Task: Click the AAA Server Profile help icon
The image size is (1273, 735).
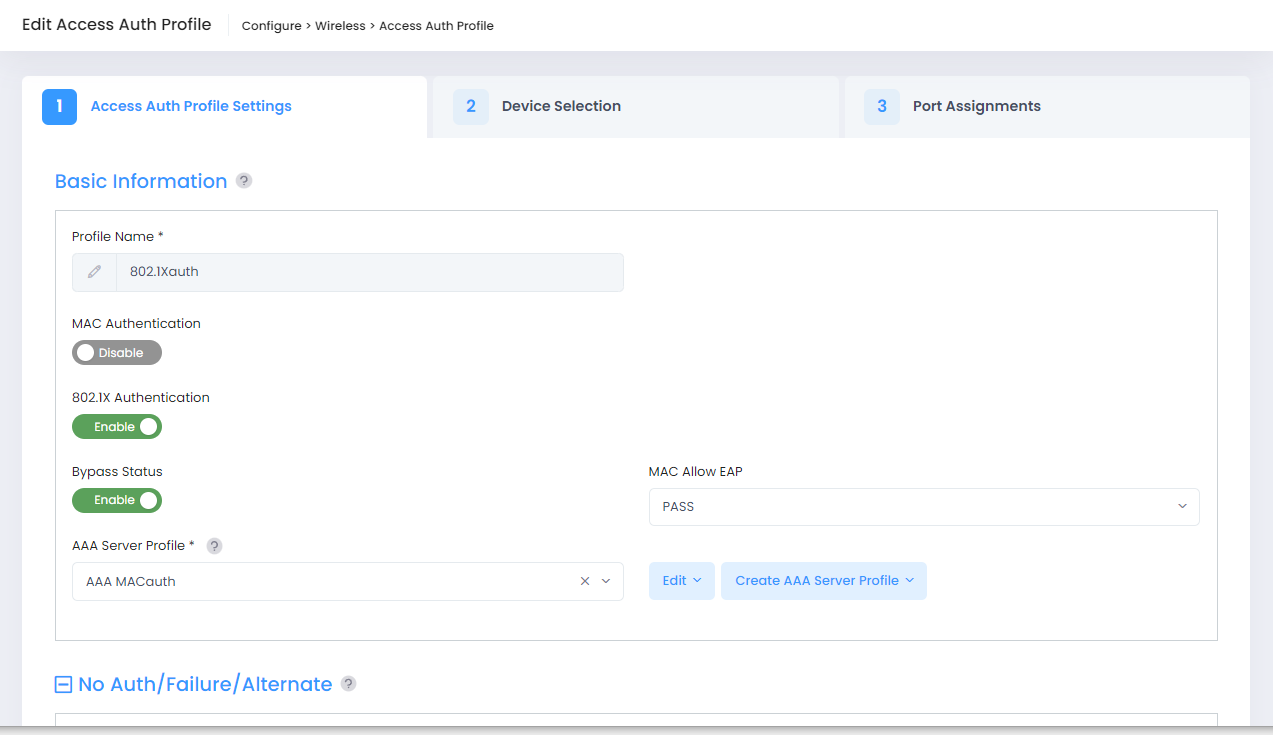Action: [x=214, y=546]
